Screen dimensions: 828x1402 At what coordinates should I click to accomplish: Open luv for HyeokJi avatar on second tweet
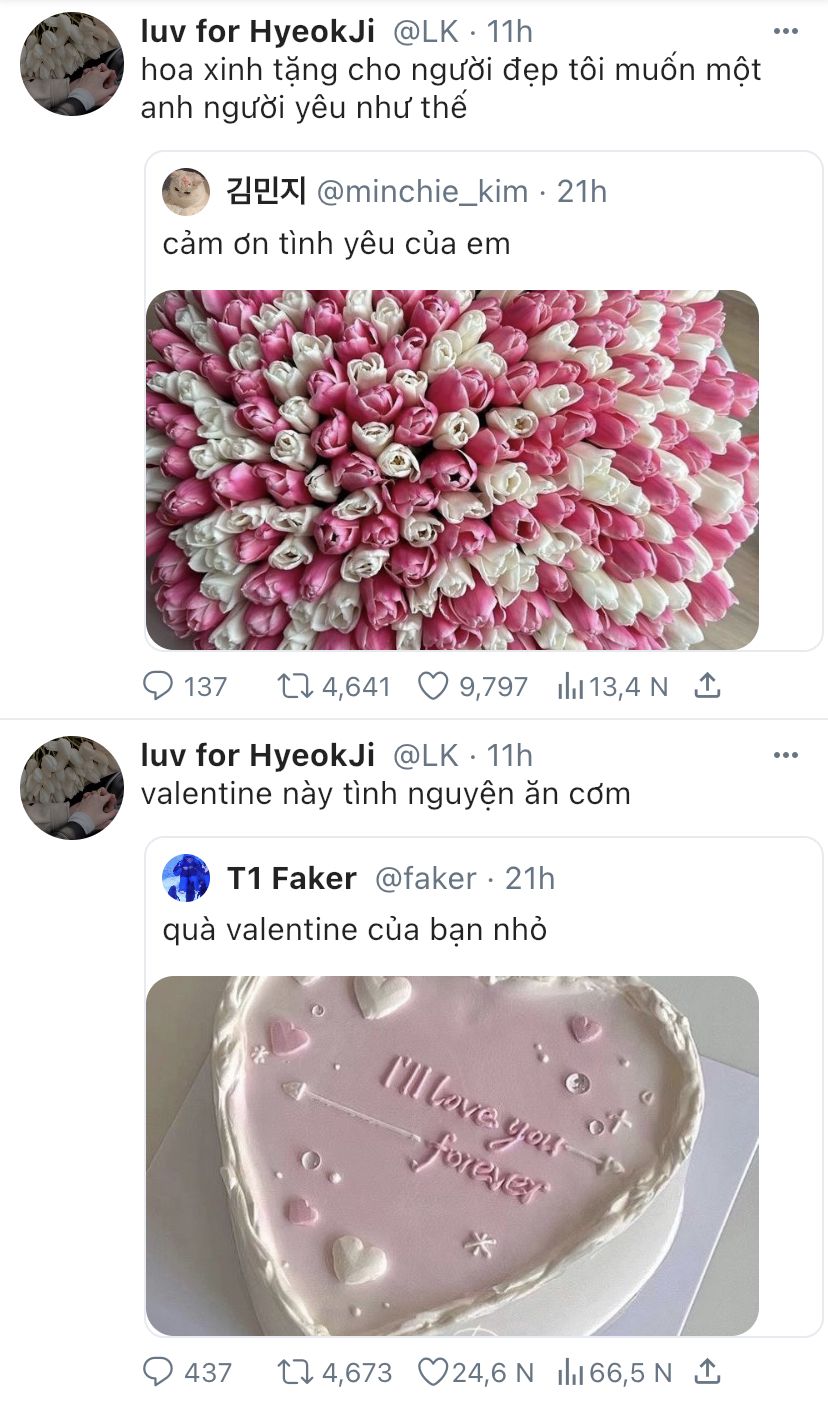72,787
